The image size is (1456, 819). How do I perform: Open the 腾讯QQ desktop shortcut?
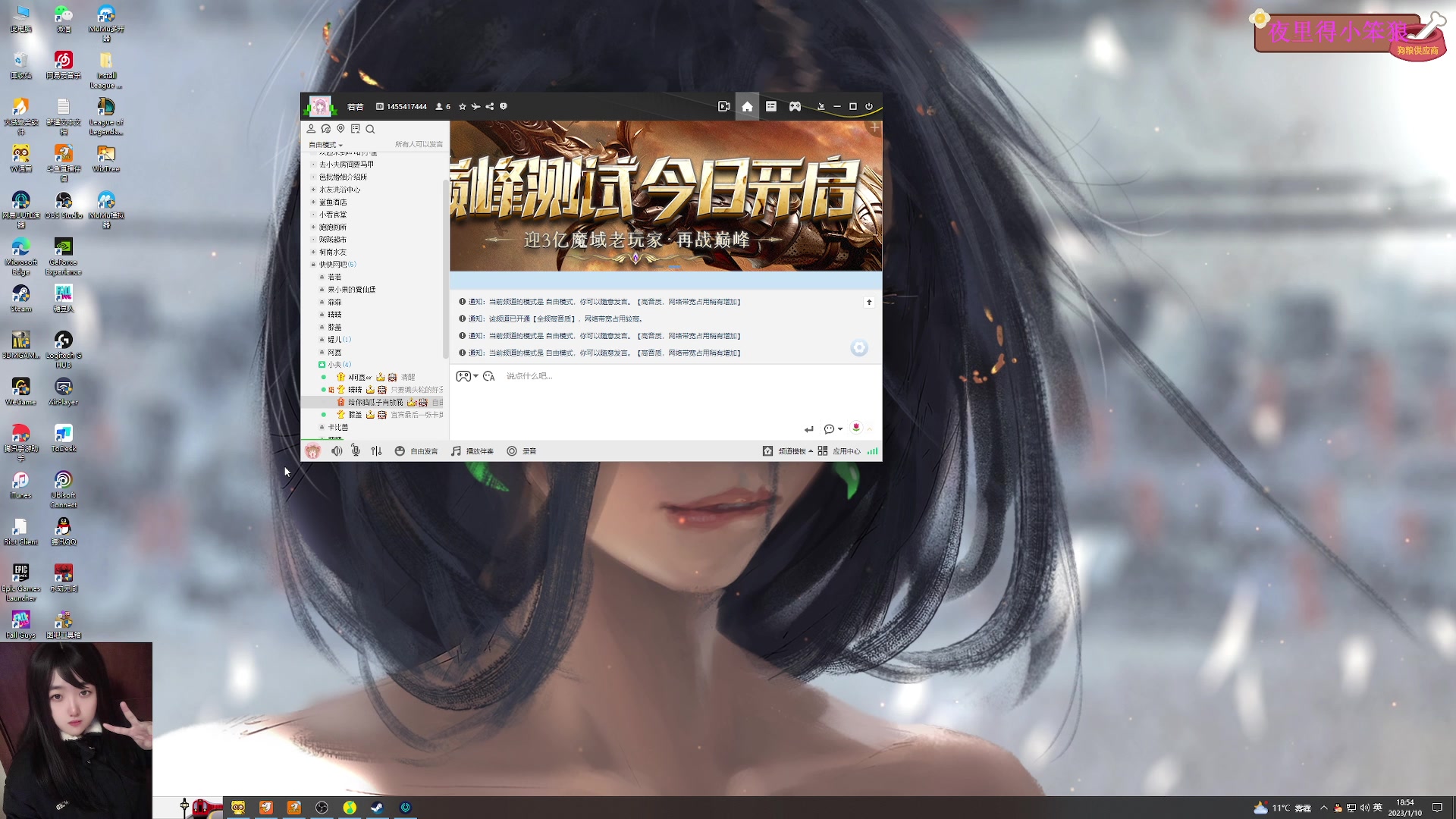click(x=64, y=532)
